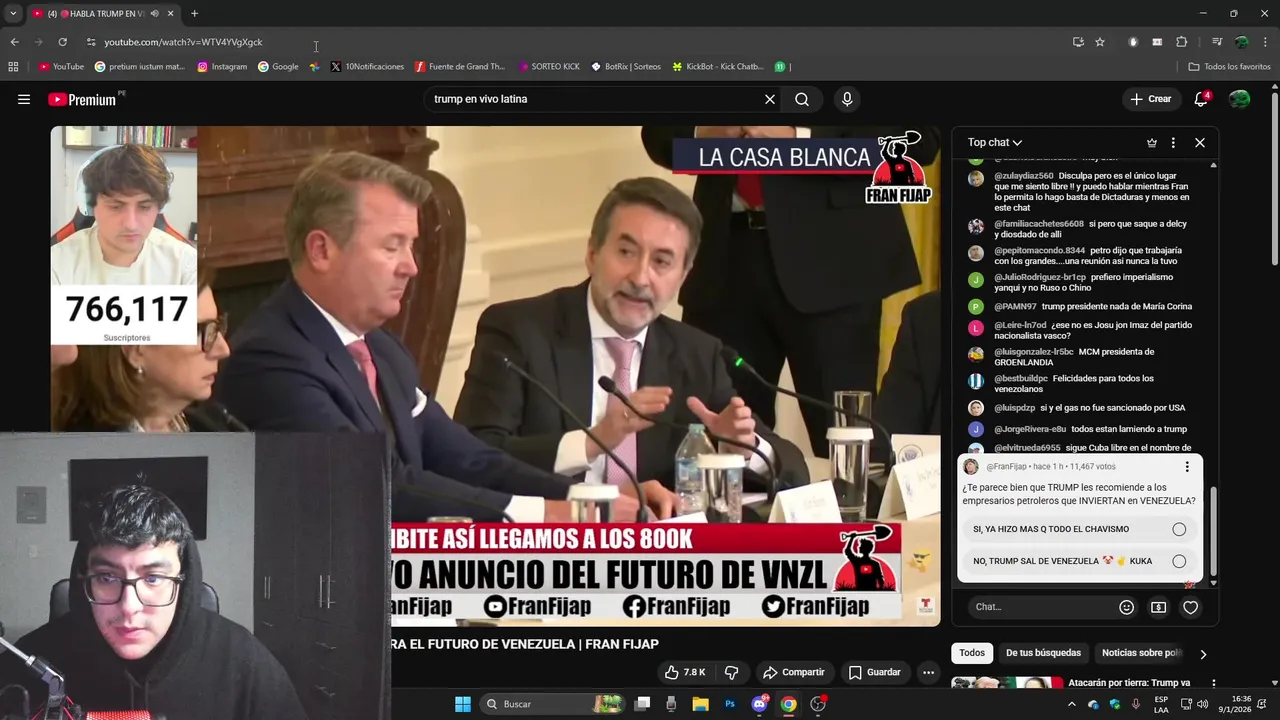Open the Fuente de Grand Th... bookmark
1280x720 pixels.
click(x=460, y=67)
